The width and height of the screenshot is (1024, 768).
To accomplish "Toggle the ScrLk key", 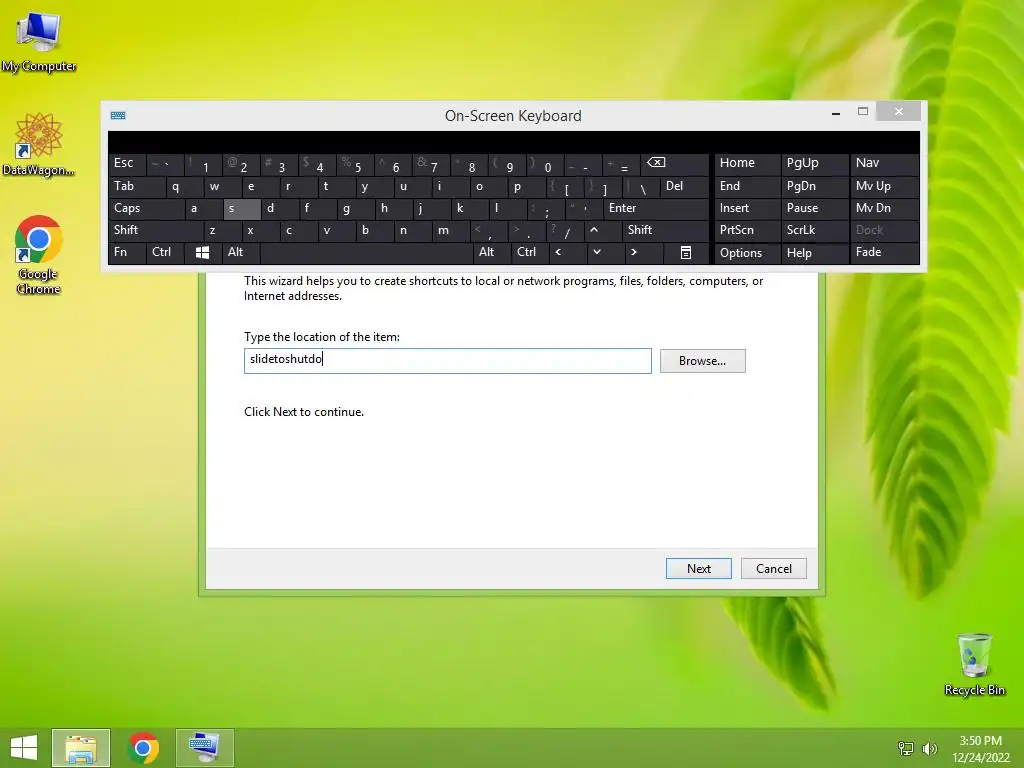I will [814, 231].
